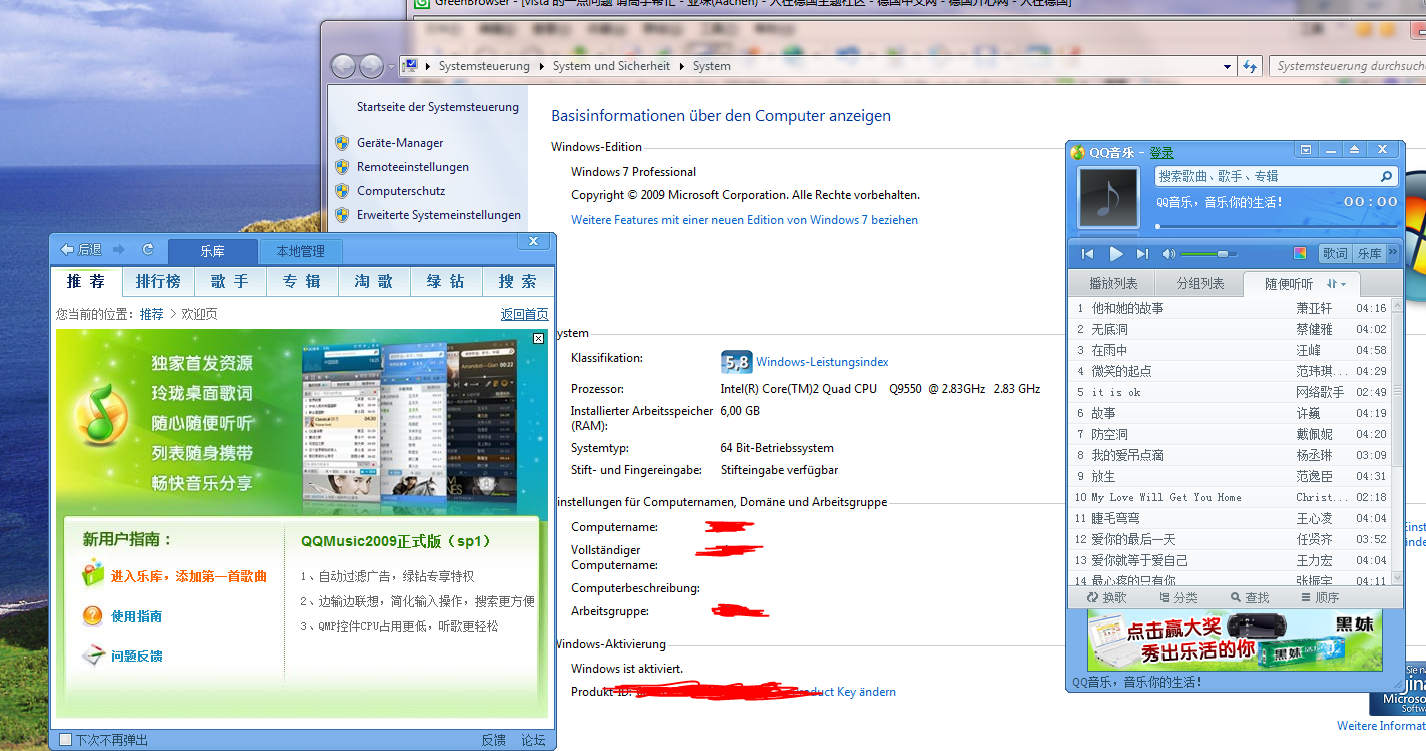Open the 淘 歌 section tab
The image size is (1426, 751).
374,282
